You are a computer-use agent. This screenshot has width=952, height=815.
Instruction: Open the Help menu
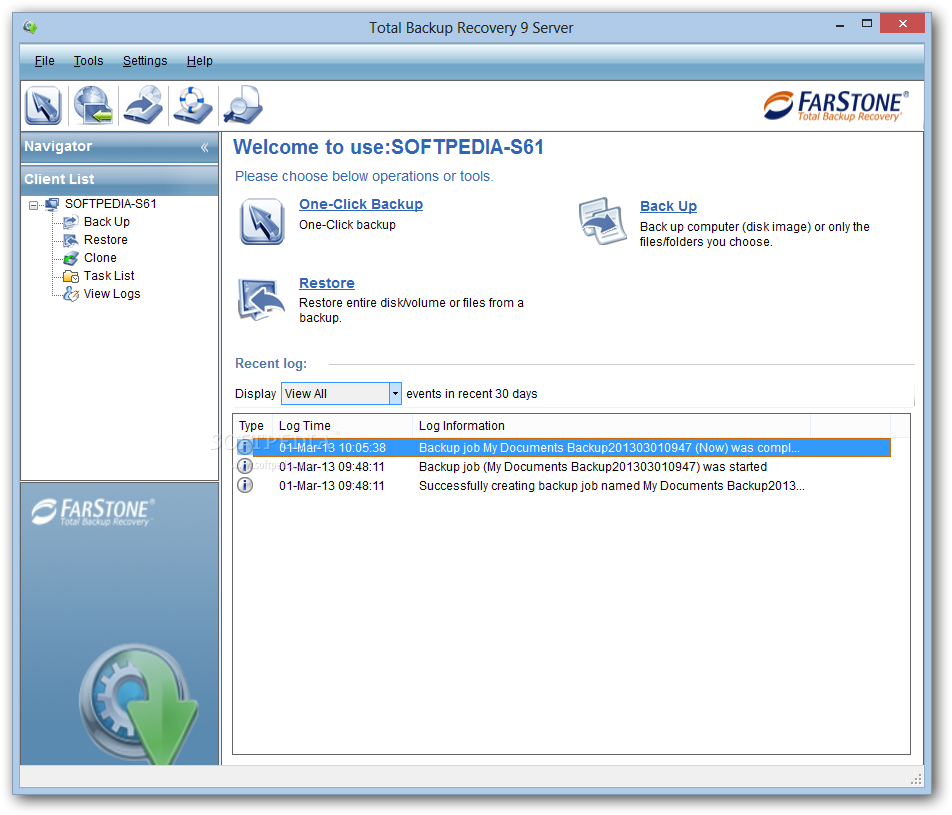pos(200,61)
